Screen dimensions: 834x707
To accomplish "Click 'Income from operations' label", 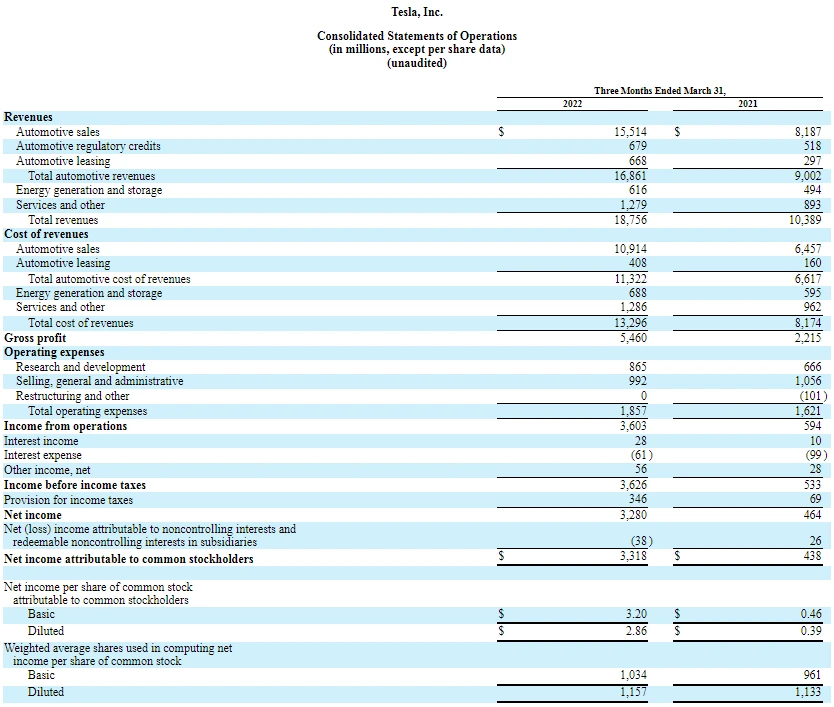I will click(65, 426).
